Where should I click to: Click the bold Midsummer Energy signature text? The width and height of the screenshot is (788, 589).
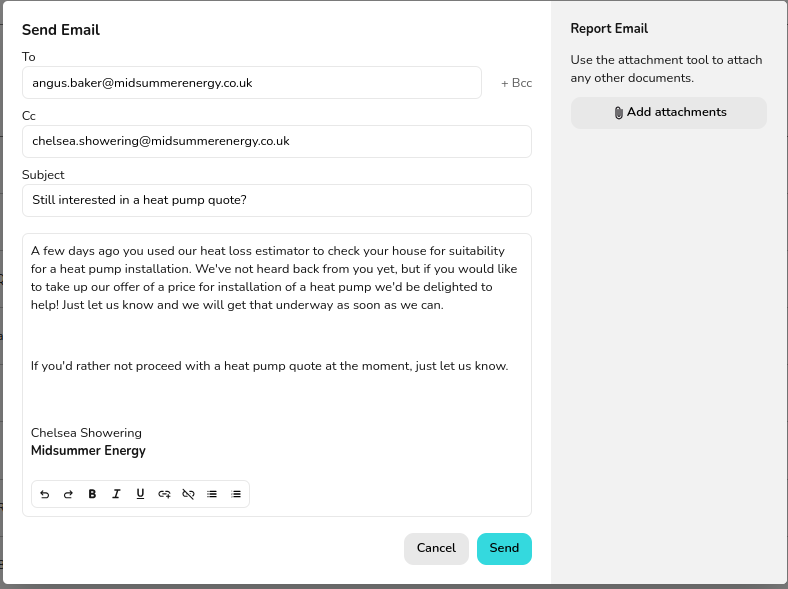[88, 451]
